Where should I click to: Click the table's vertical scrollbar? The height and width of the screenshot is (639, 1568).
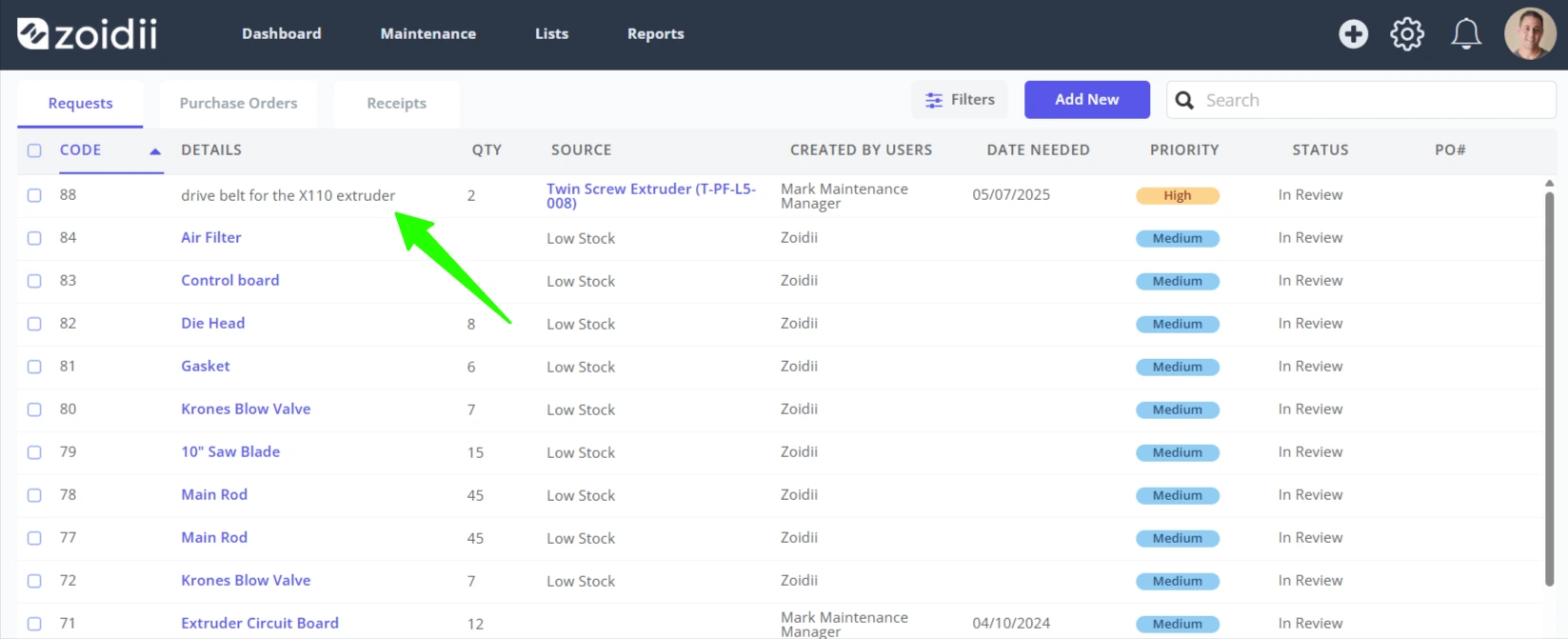(x=1549, y=389)
